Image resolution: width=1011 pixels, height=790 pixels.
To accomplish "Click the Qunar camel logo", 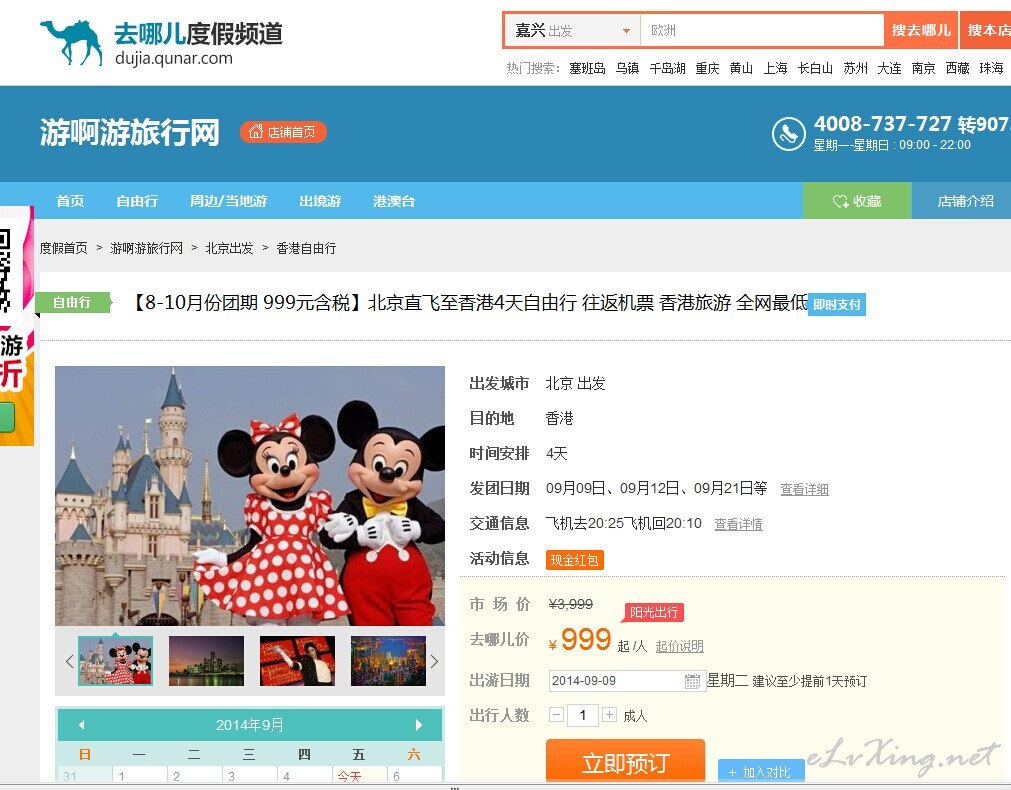I will (71, 43).
